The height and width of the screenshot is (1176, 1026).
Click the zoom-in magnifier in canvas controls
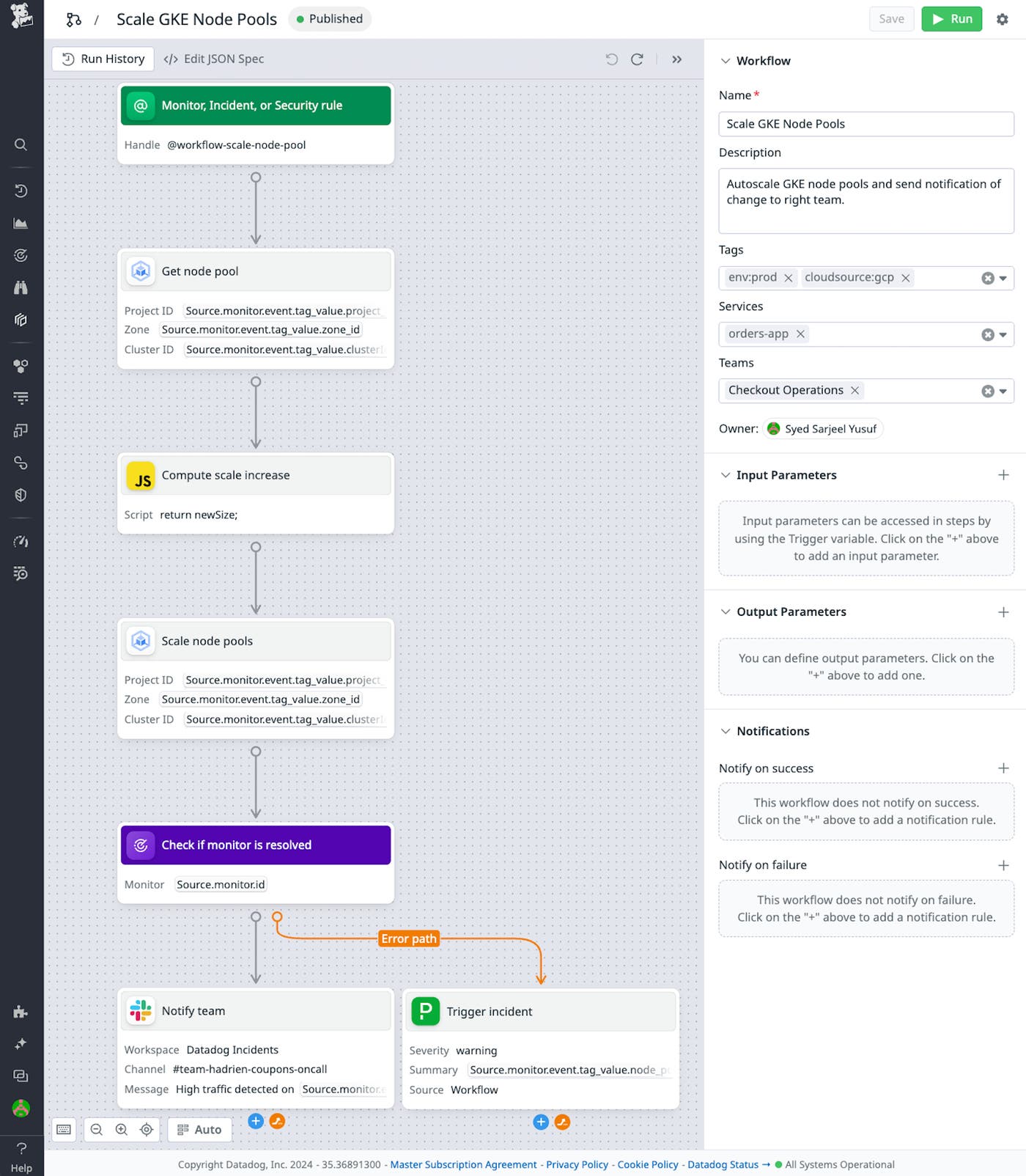click(x=121, y=1129)
